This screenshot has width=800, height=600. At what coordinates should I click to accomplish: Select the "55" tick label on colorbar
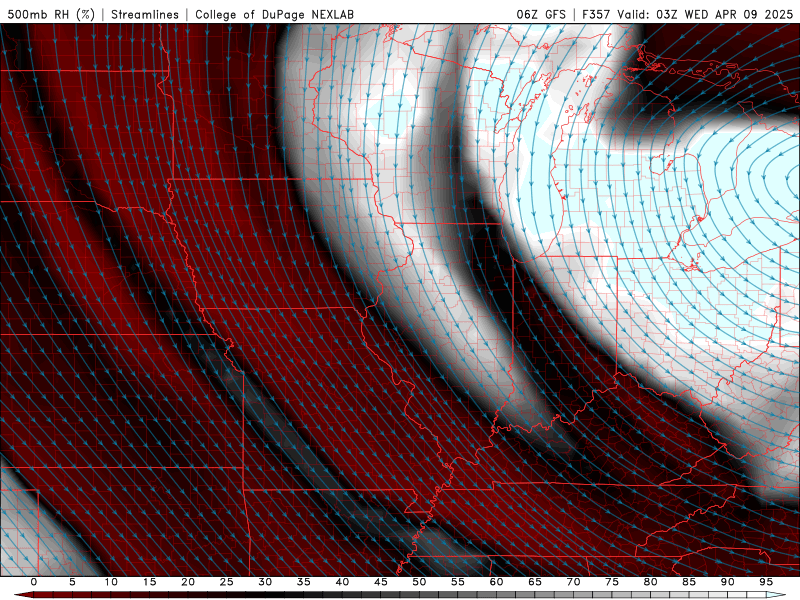point(458,582)
